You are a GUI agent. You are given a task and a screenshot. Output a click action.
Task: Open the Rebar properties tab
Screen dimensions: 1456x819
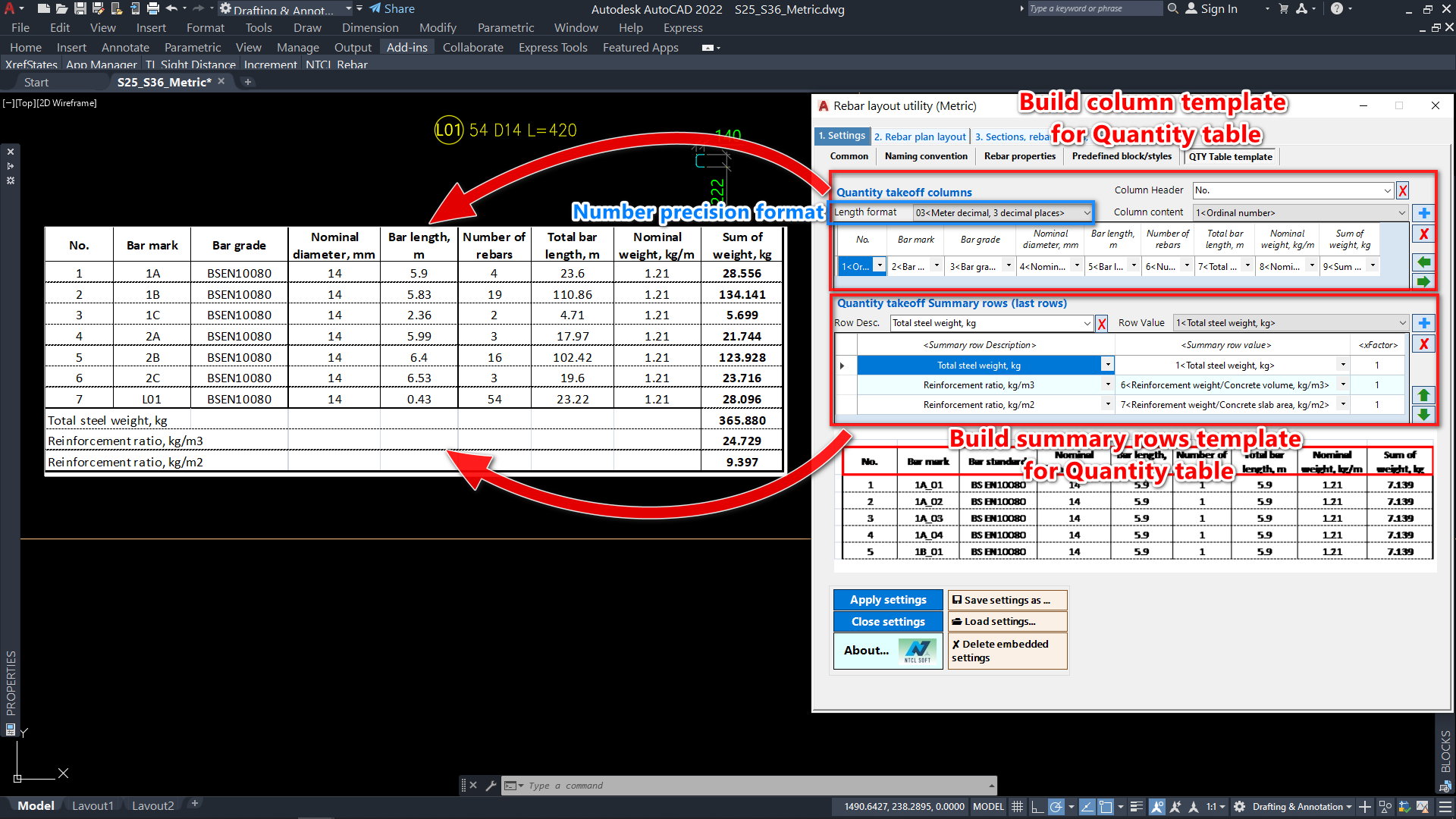tap(1019, 156)
